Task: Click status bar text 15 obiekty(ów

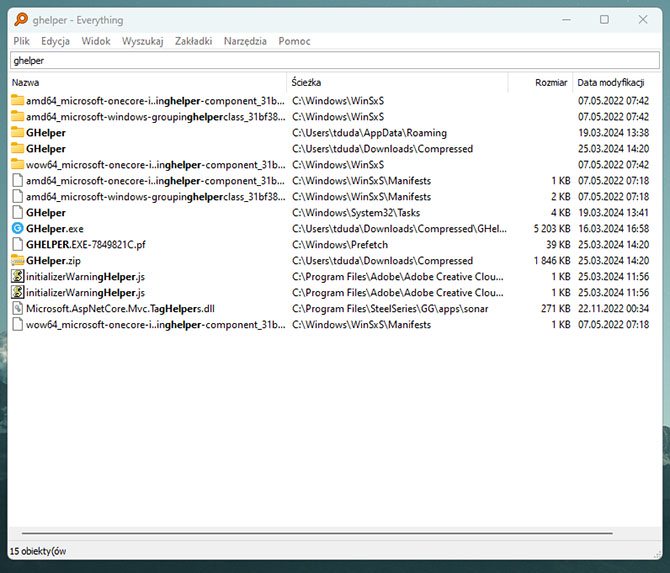Action: coord(38,551)
